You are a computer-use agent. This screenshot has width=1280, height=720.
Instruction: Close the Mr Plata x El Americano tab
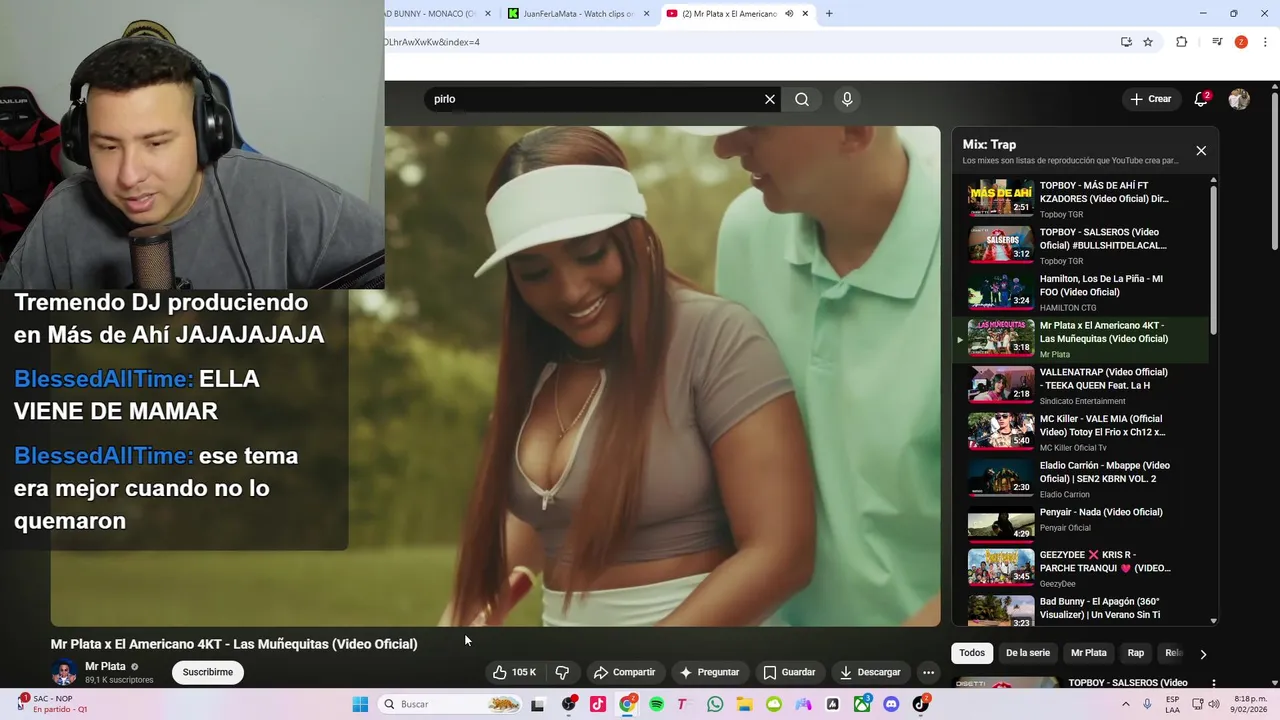point(805,14)
